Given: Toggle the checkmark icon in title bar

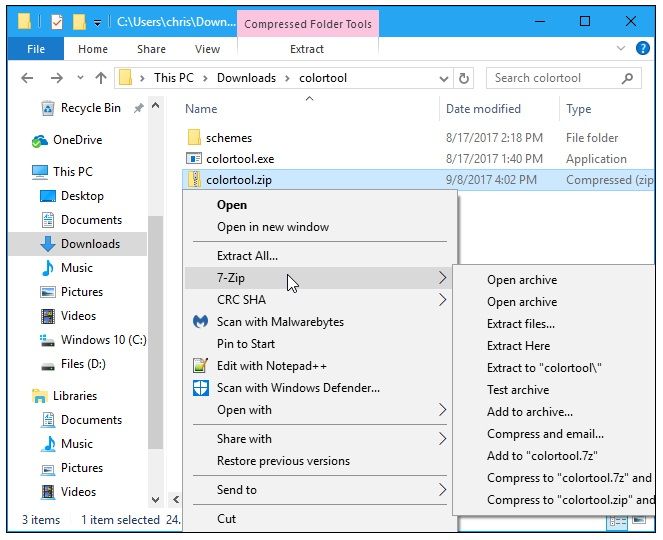Looking at the screenshot, I should click(x=57, y=21).
